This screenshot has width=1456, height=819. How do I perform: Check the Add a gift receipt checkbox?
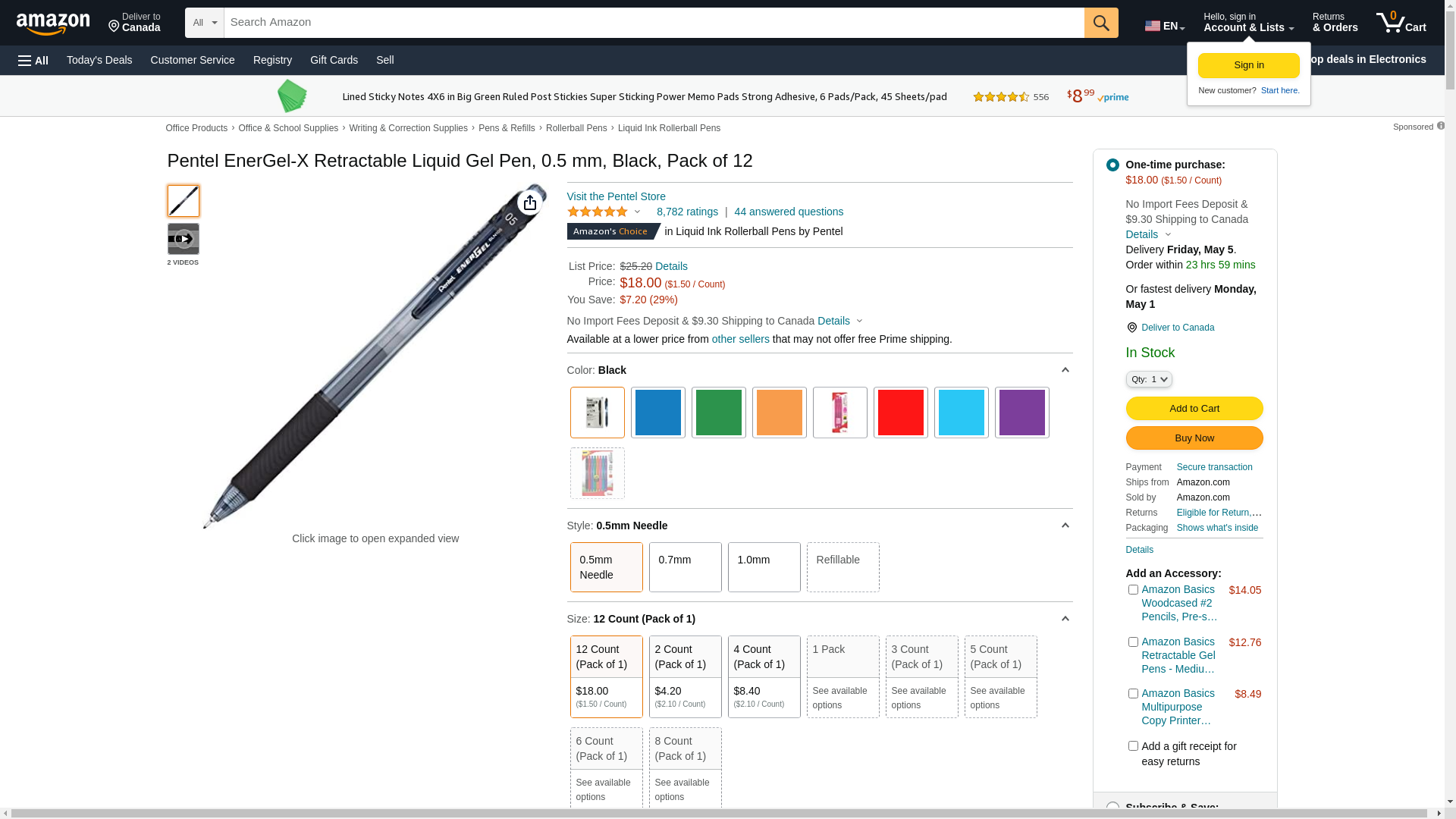[1133, 746]
